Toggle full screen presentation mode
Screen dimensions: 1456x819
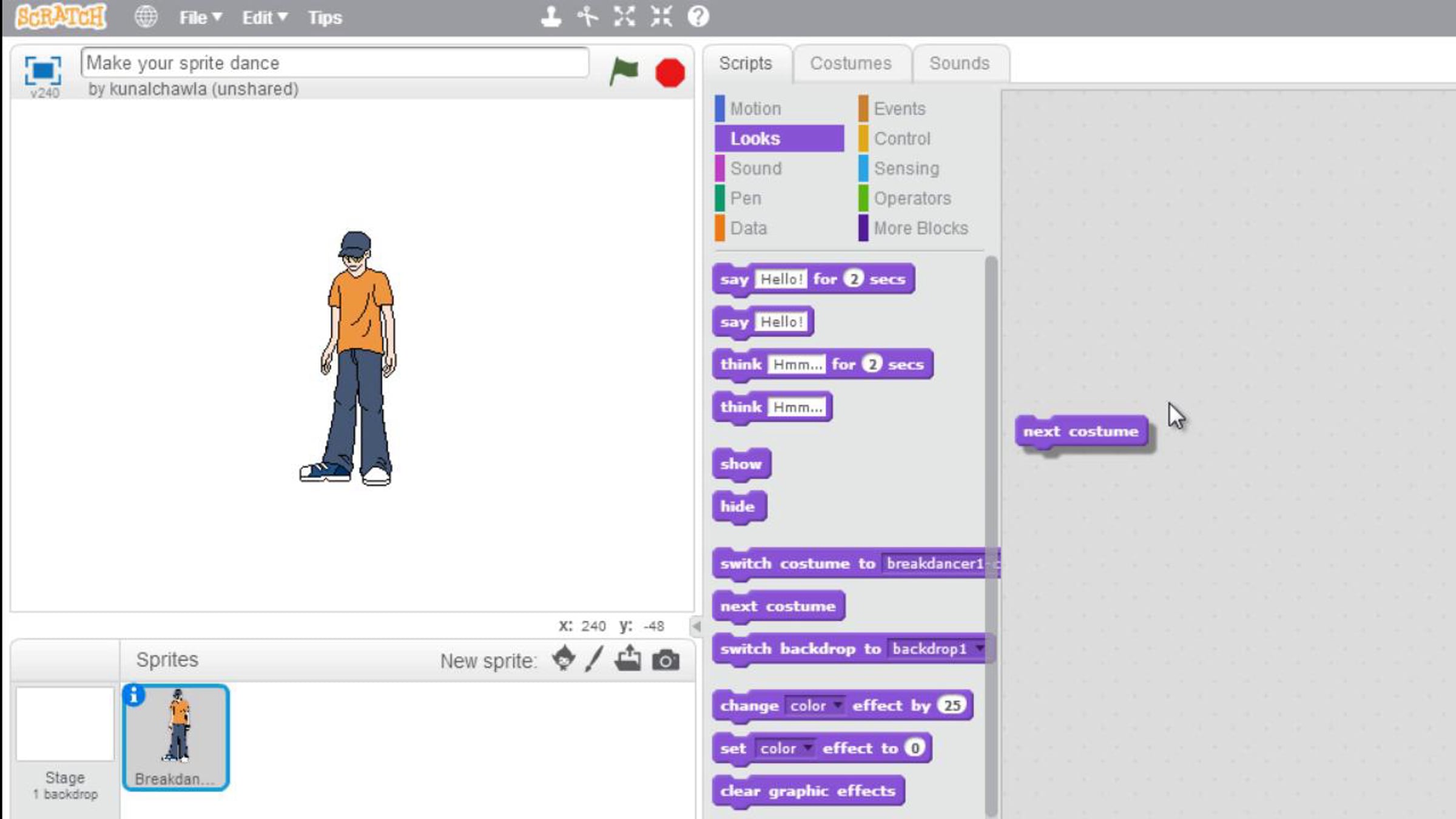(42, 71)
